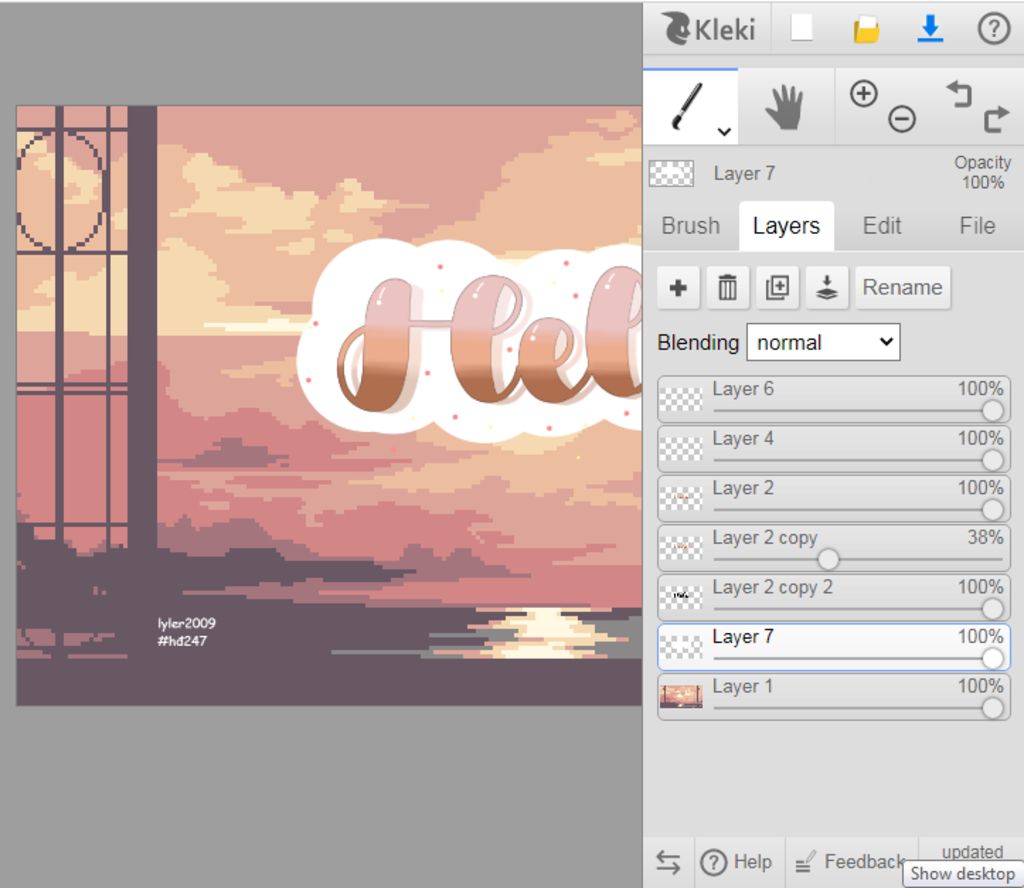Select the Layer 6 row
This screenshot has width=1024, height=888.
[x=833, y=399]
